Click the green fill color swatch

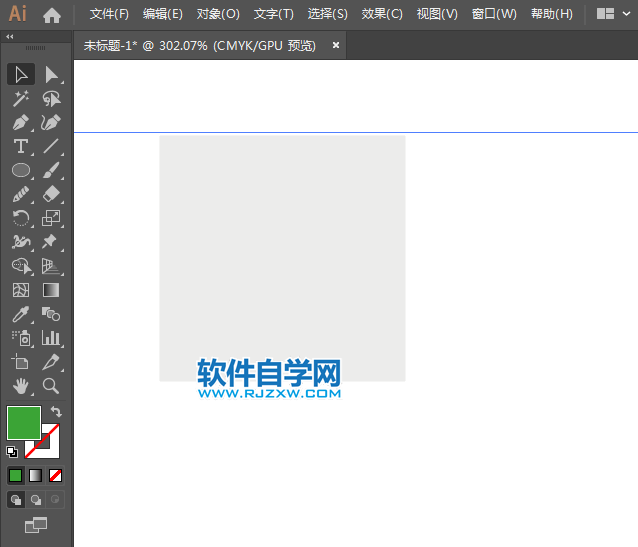pyautogui.click(x=23, y=422)
